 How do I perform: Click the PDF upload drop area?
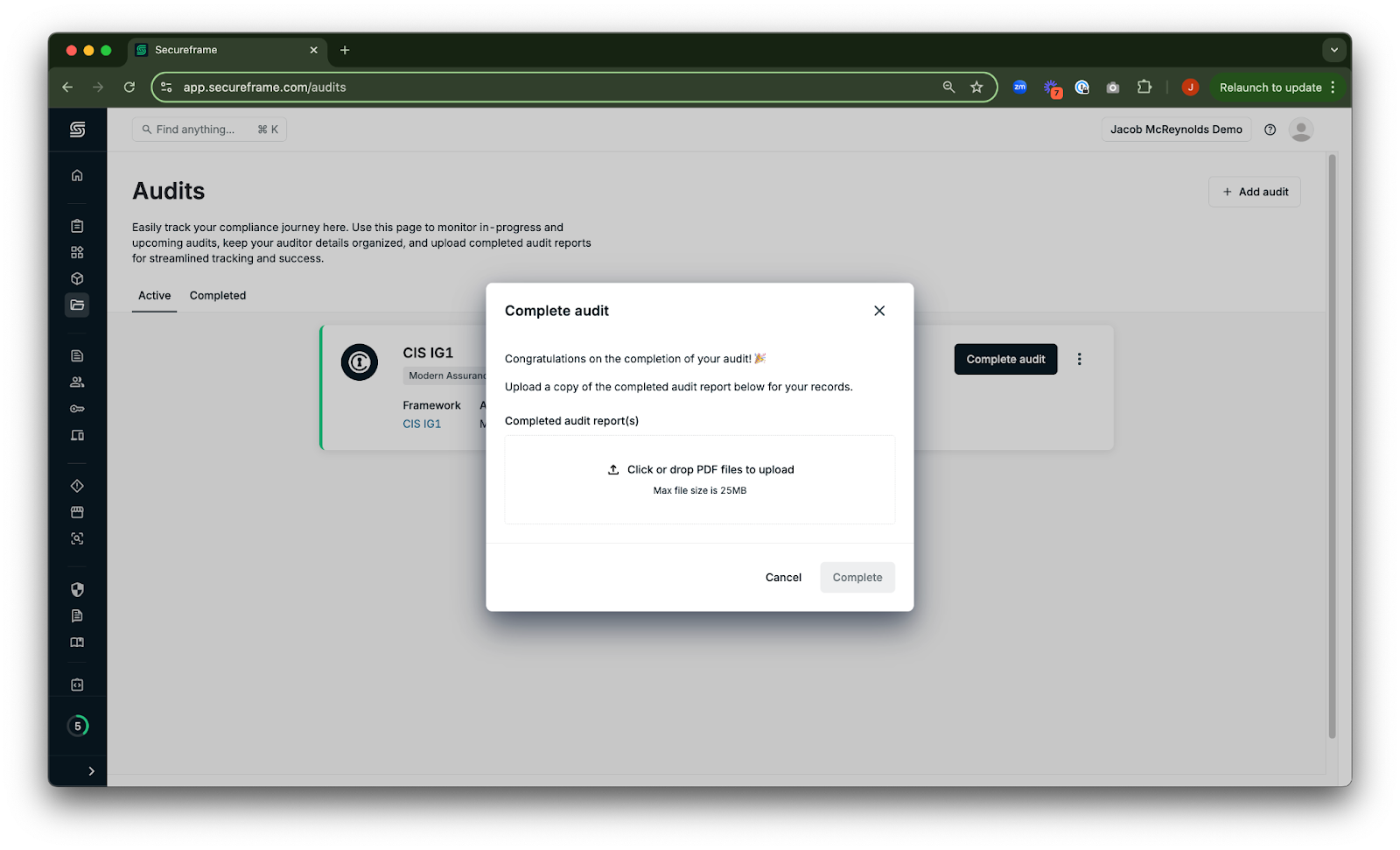(x=700, y=480)
